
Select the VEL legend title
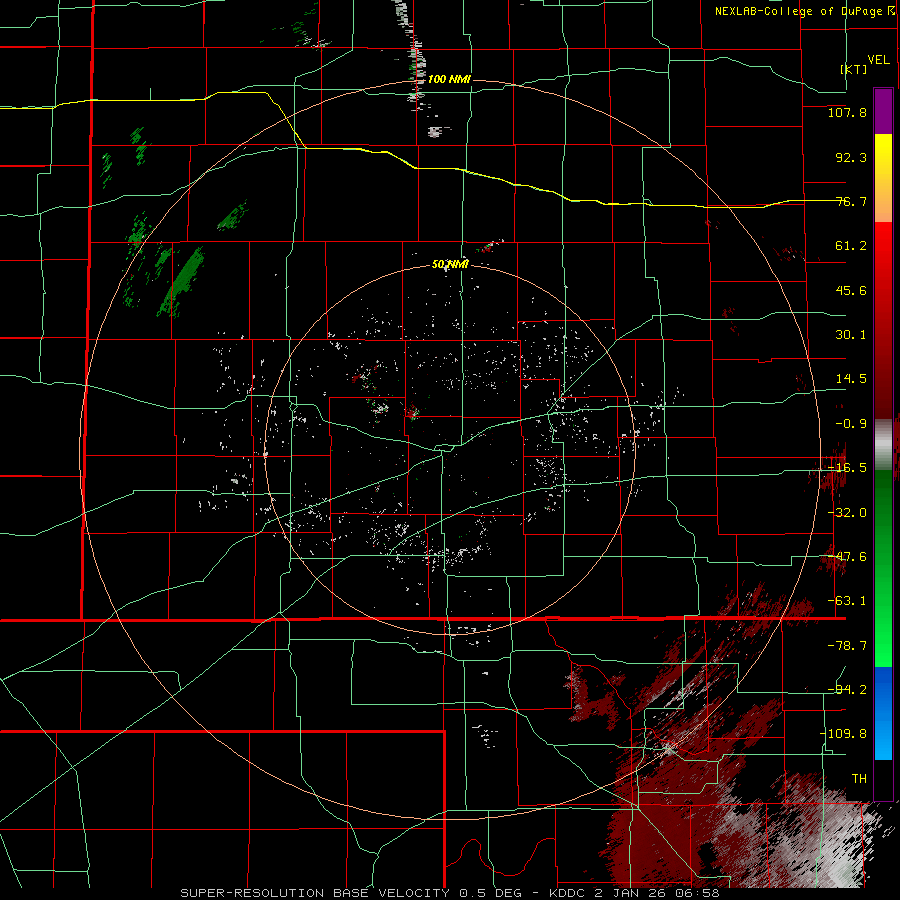tap(878, 59)
